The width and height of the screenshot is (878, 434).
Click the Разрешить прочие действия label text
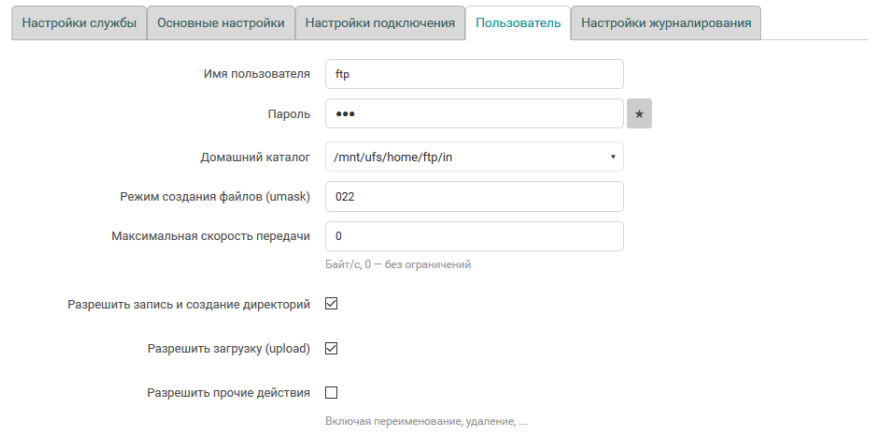point(228,393)
